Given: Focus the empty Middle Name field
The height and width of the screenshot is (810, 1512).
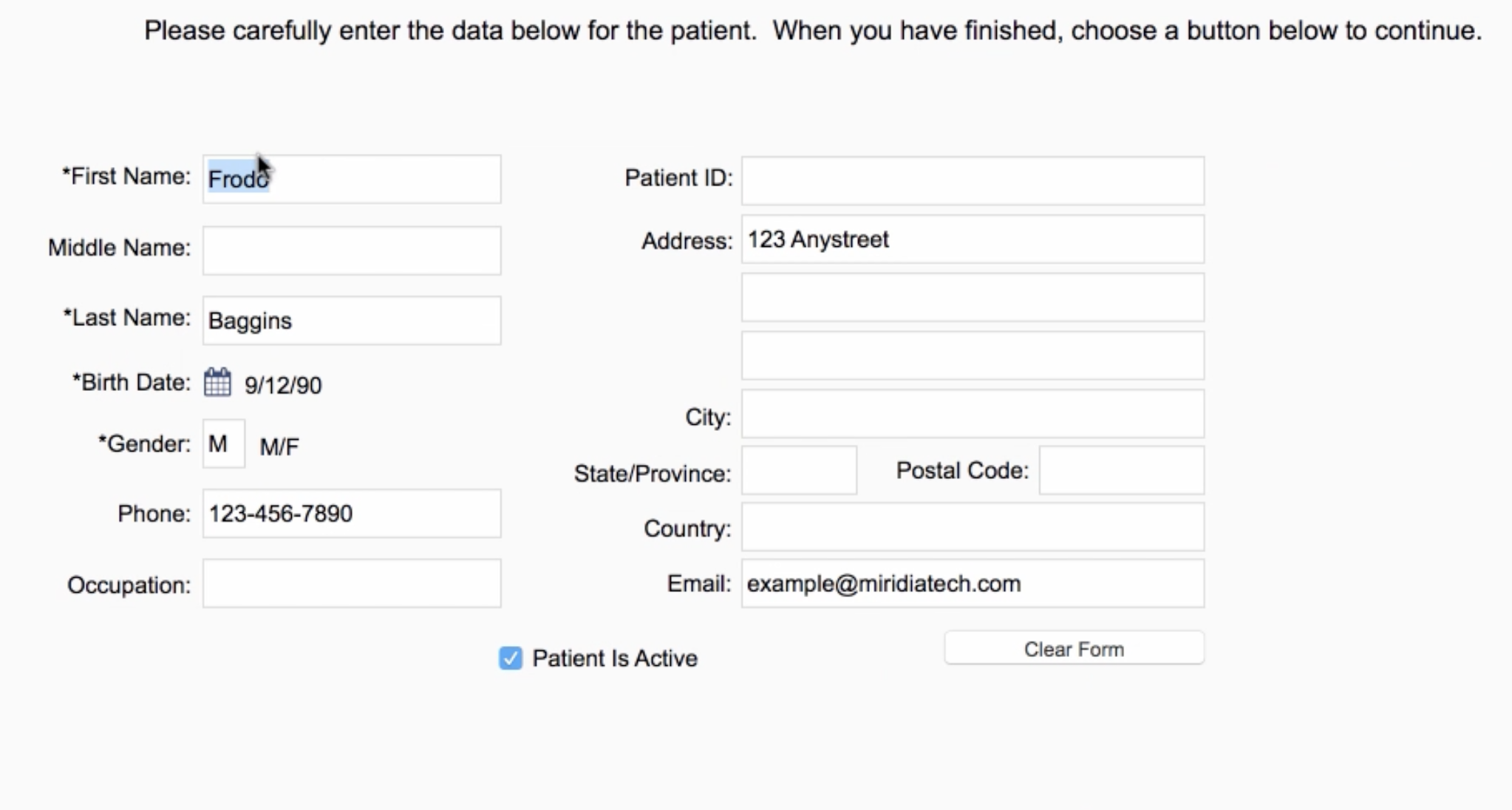Looking at the screenshot, I should pyautogui.click(x=352, y=251).
